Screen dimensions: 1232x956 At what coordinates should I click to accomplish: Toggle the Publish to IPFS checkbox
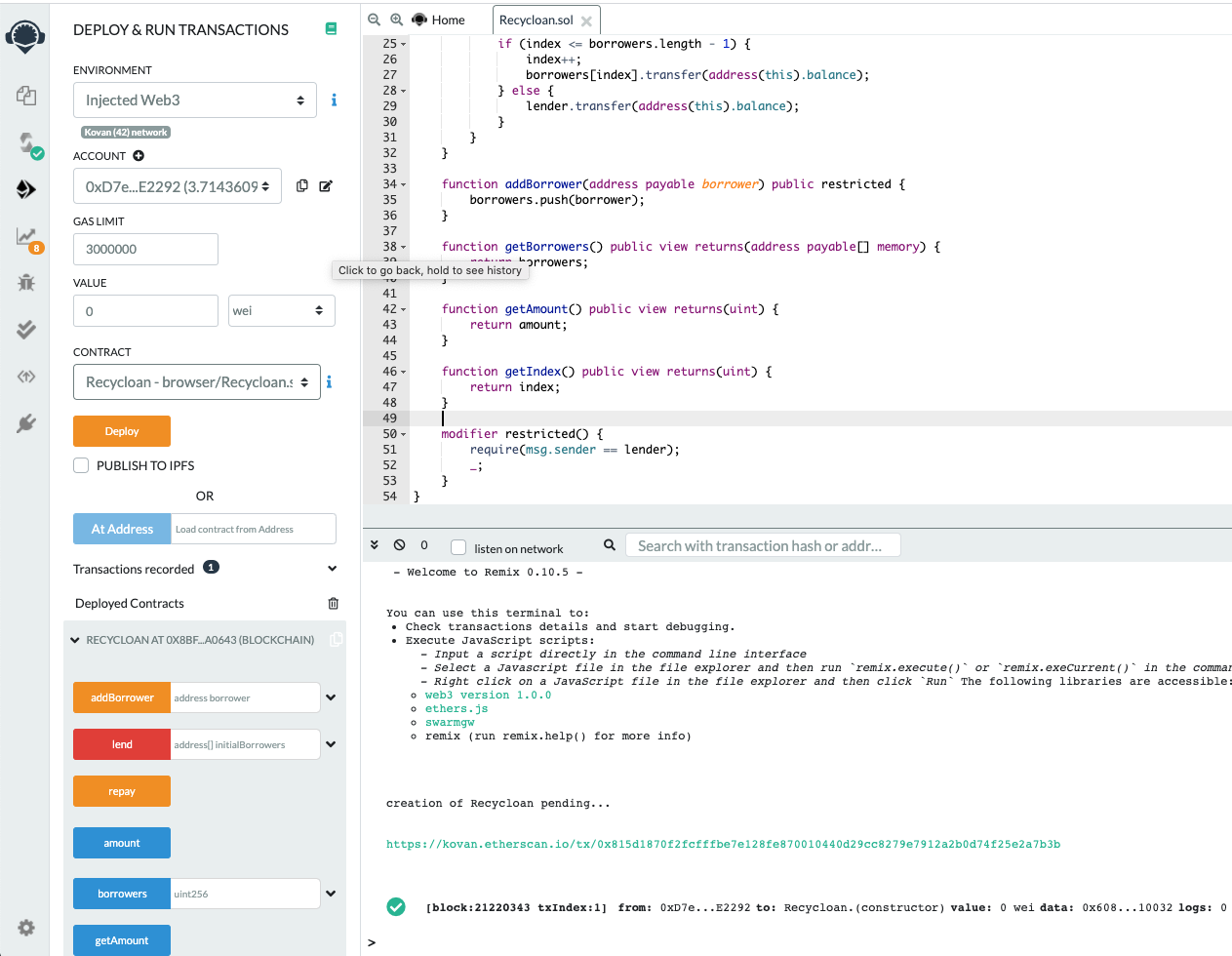tap(81, 465)
